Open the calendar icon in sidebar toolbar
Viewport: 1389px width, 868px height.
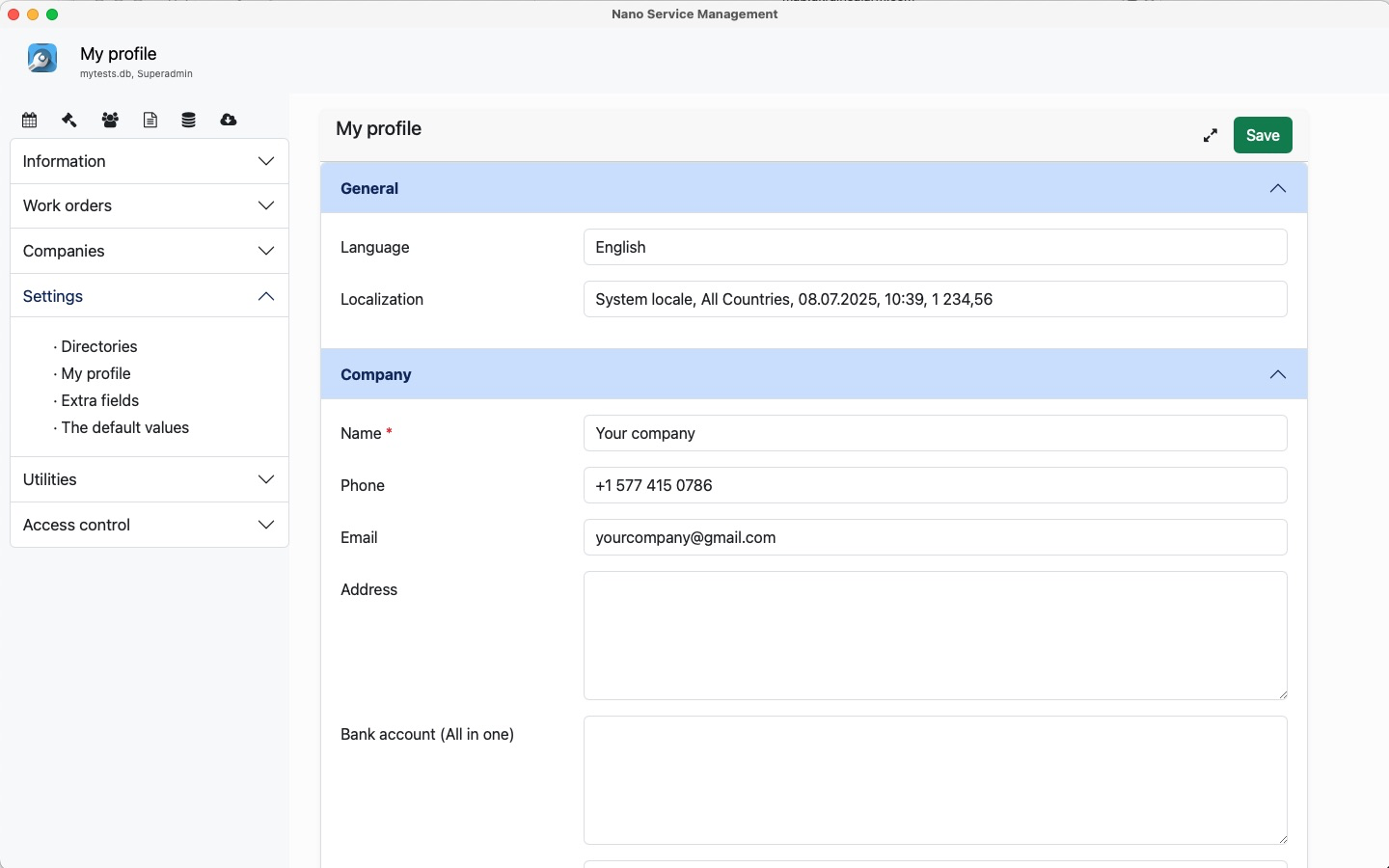(30, 121)
